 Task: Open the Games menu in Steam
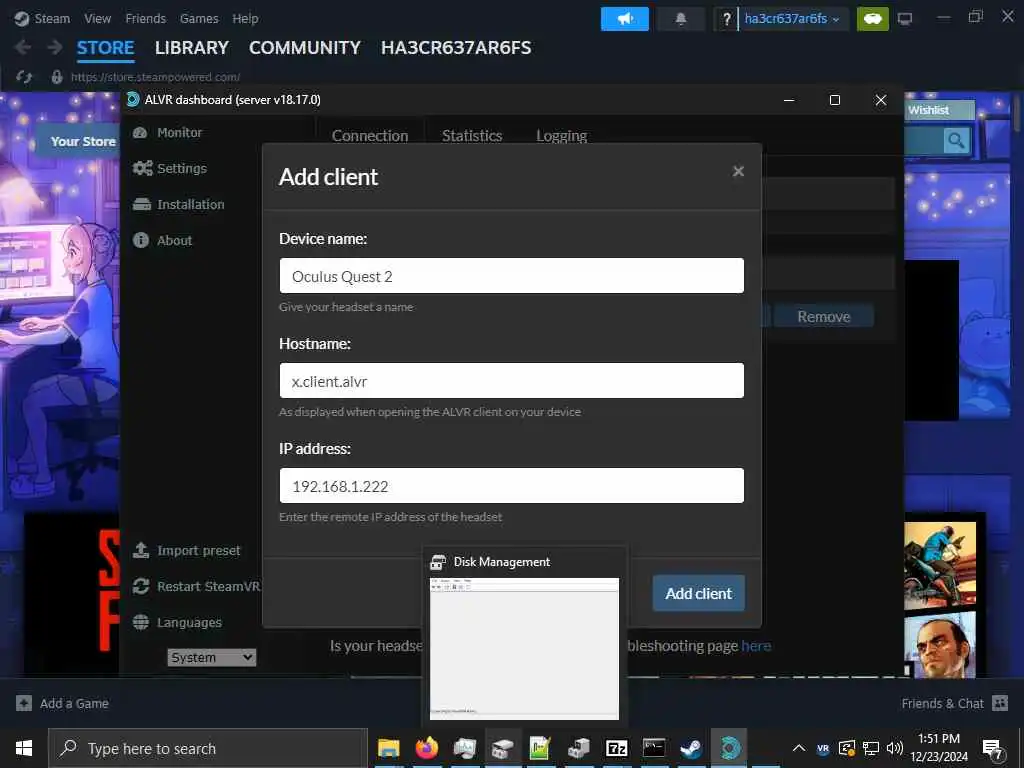199,19
